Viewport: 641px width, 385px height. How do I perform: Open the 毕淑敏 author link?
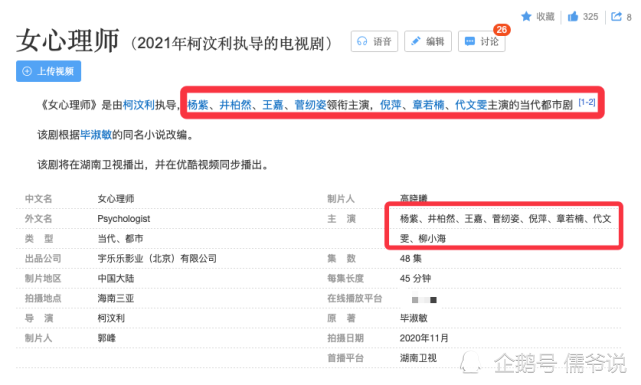[96, 135]
